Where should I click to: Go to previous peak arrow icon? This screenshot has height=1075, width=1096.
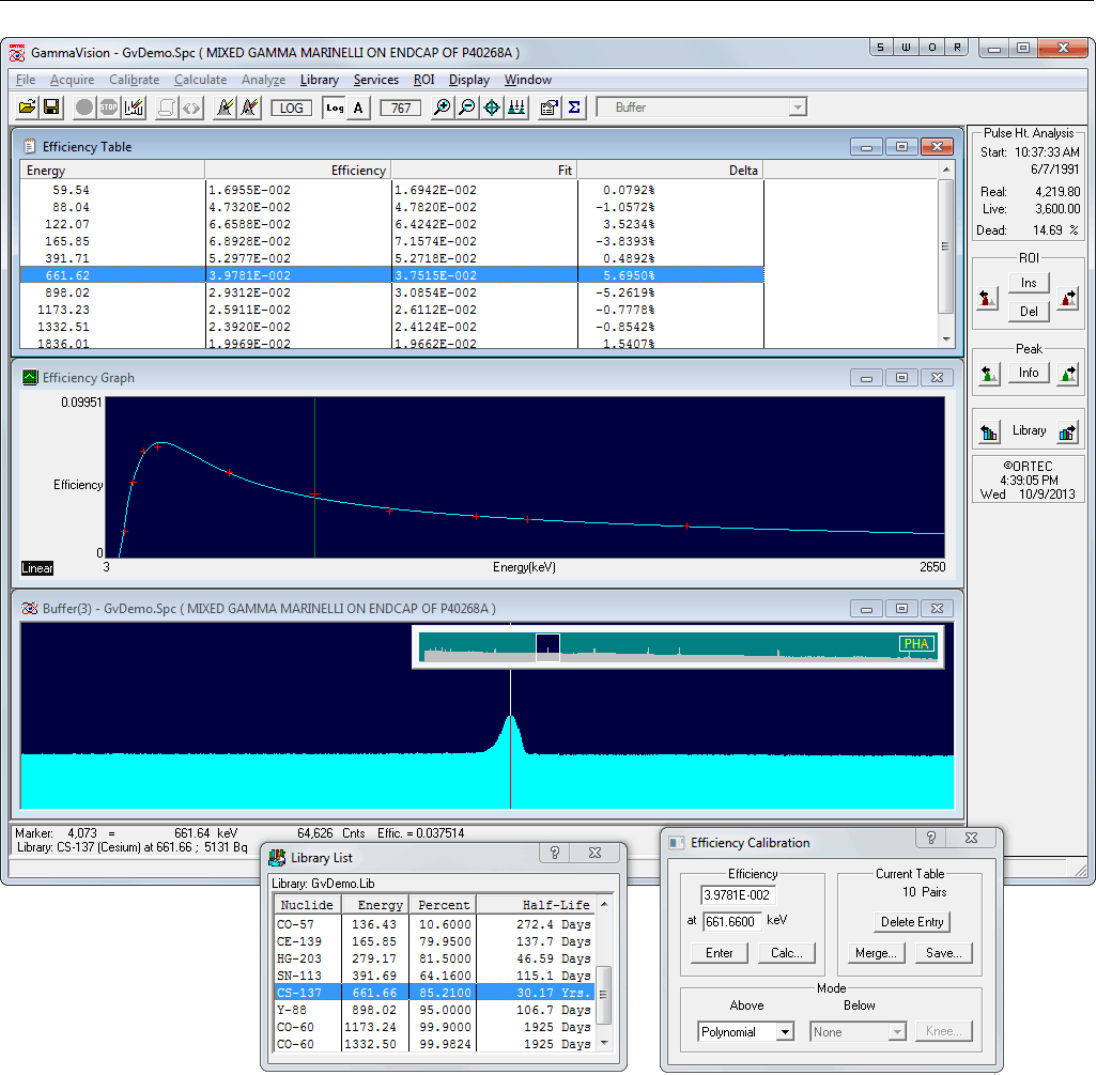pyautogui.click(x=989, y=374)
